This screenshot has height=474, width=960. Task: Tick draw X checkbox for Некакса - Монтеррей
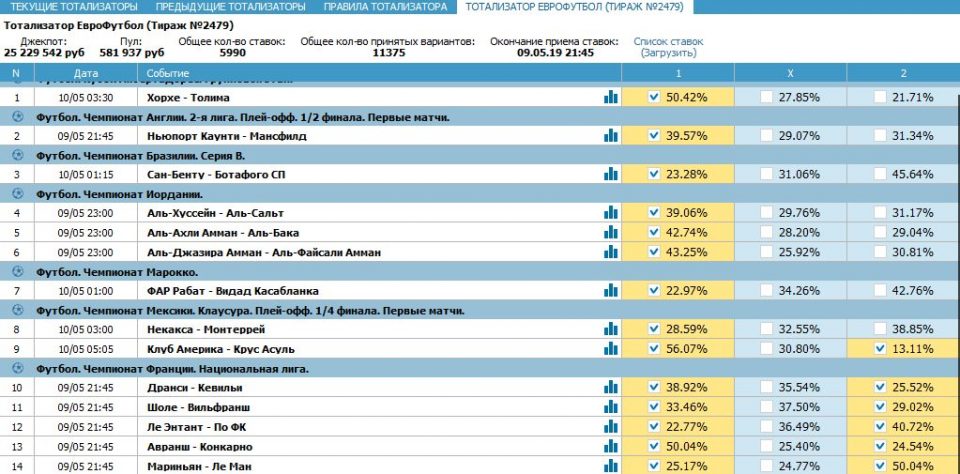pyautogui.click(x=766, y=329)
